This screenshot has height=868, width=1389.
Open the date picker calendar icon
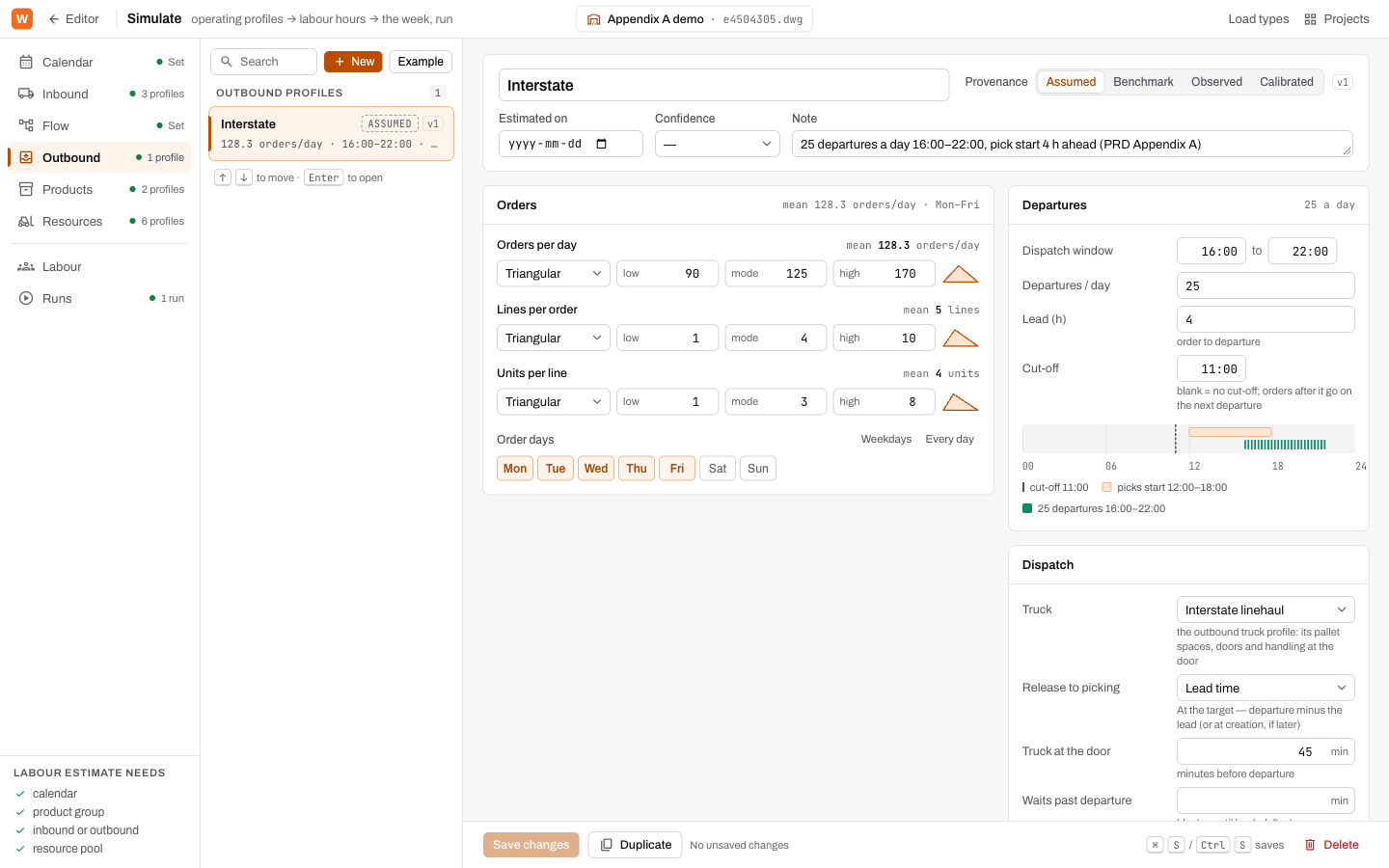pos(602,144)
